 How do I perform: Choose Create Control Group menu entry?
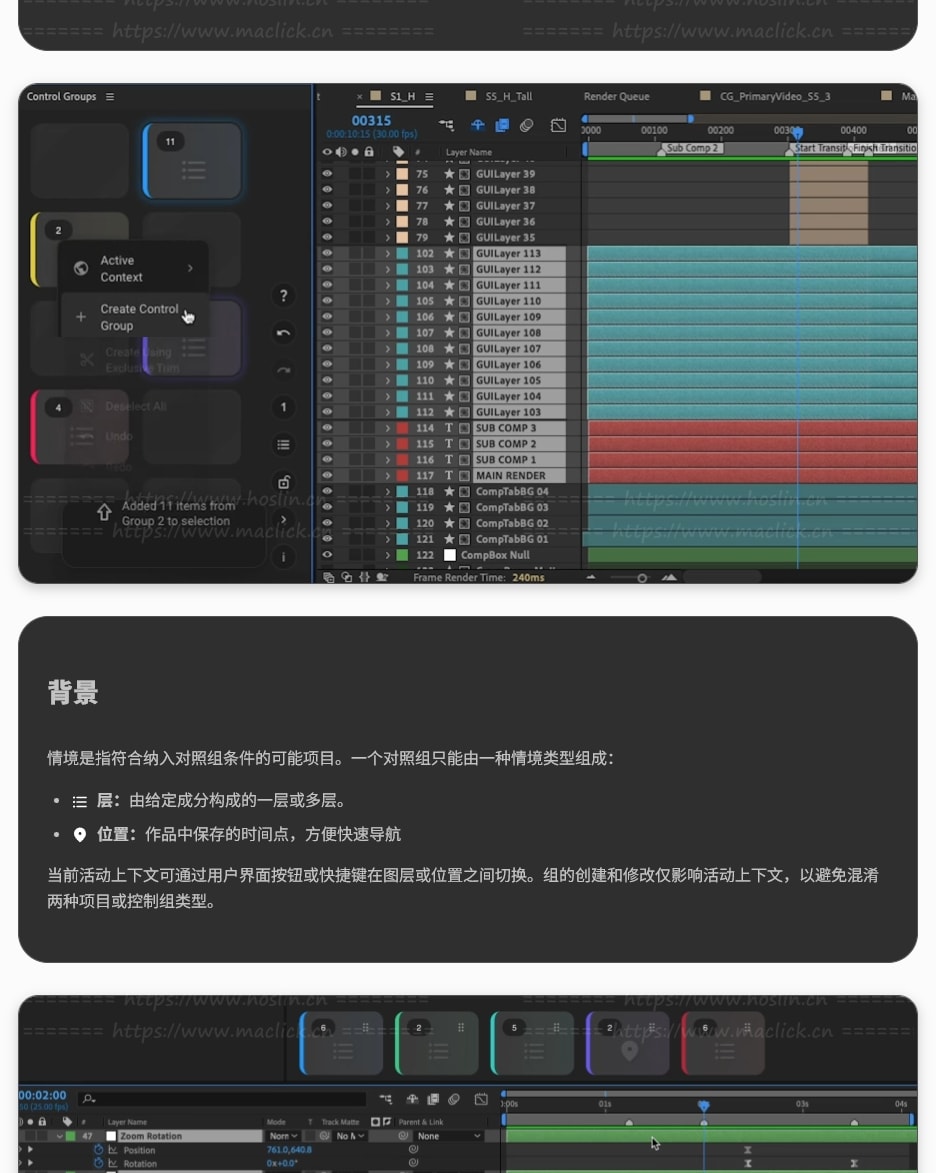(134, 317)
